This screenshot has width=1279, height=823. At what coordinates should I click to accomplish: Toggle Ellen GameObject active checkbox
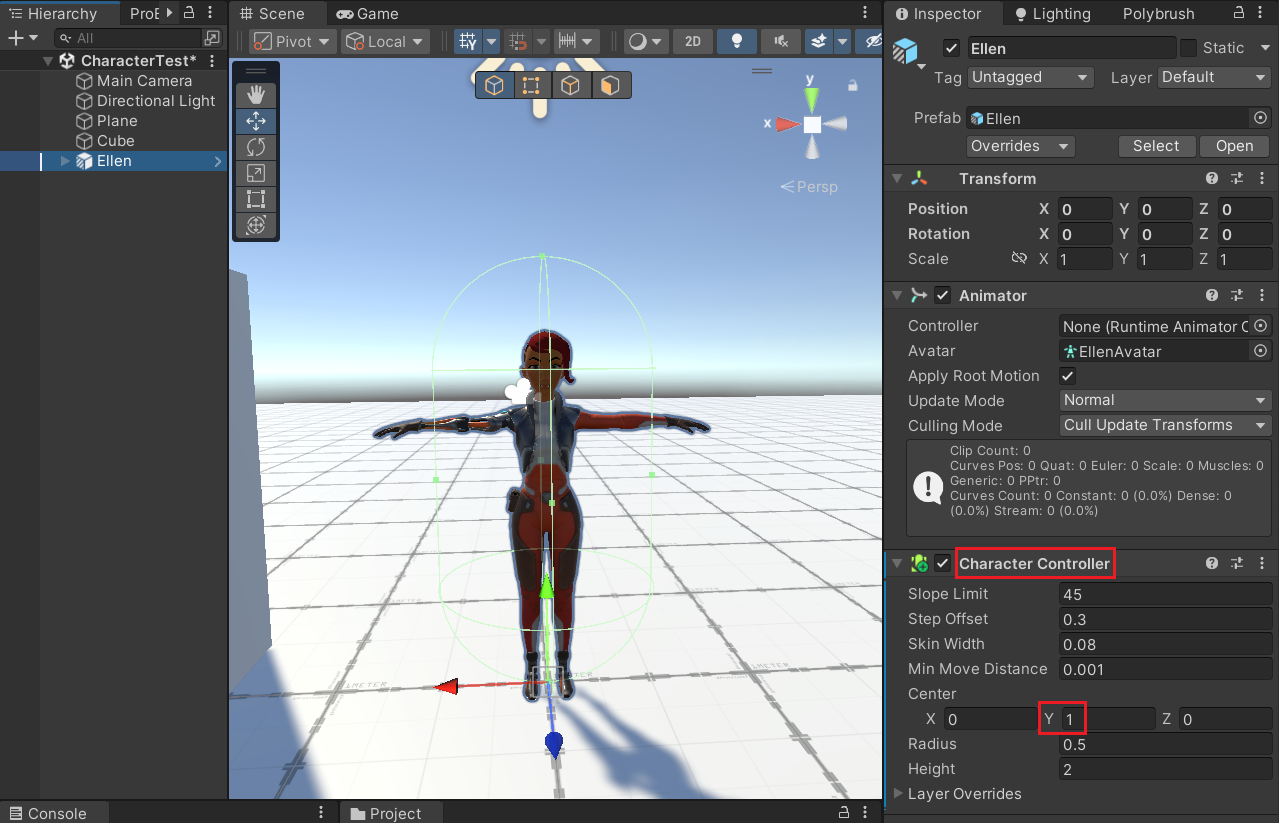point(951,48)
